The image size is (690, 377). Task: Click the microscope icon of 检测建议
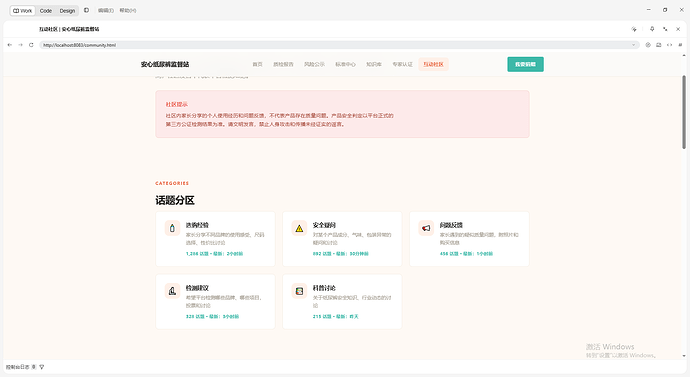[172, 291]
